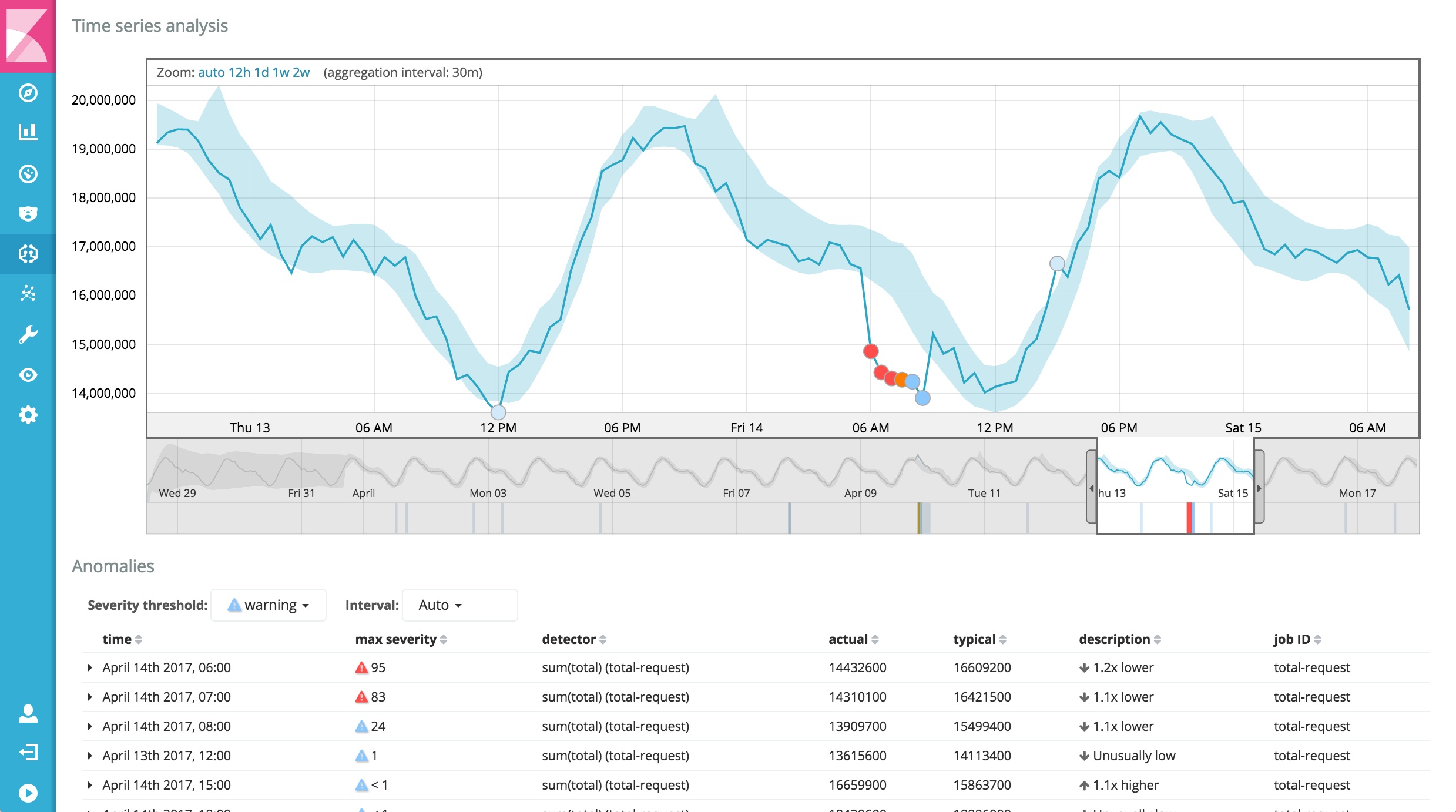1456x812 pixels.
Task: Open Visualize bar chart icon
Action: click(28, 132)
